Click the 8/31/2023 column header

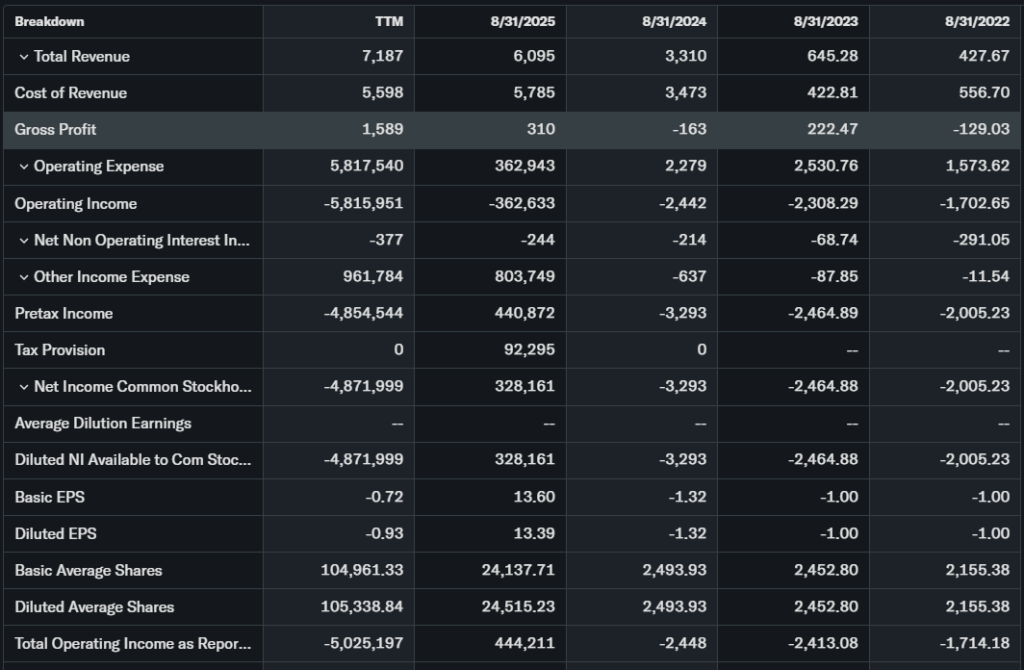(x=829, y=21)
